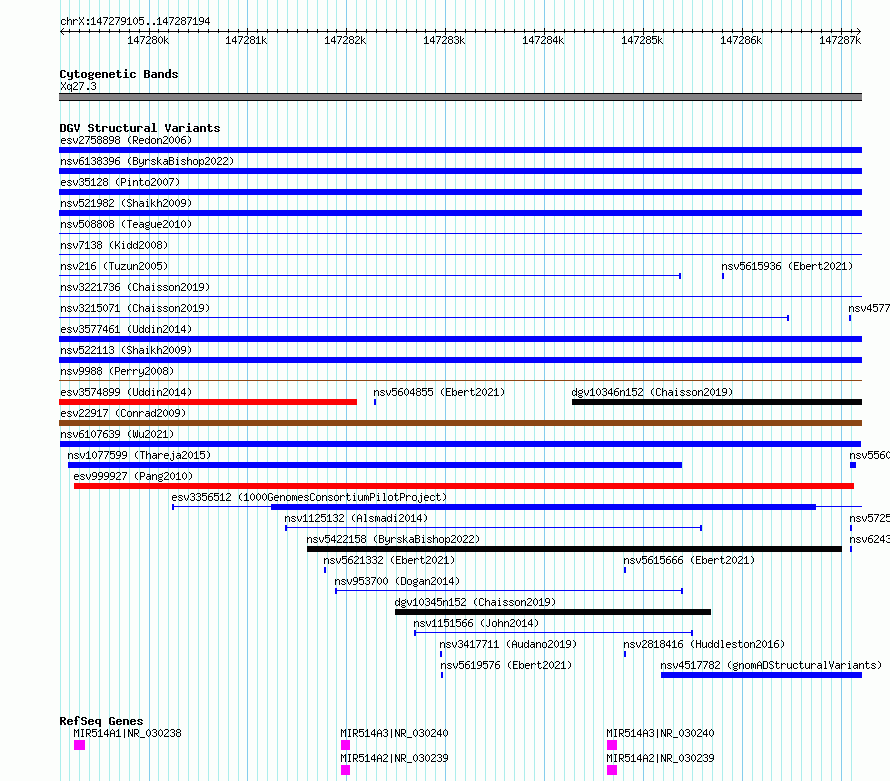890x781 pixels.
Task: Click MIR514A1 magenta gene box
Action: click(79, 745)
